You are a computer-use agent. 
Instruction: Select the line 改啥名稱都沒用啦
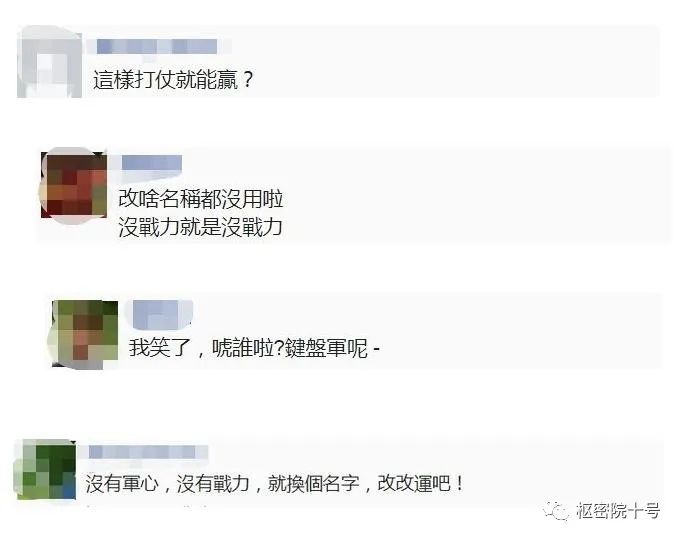point(201,199)
